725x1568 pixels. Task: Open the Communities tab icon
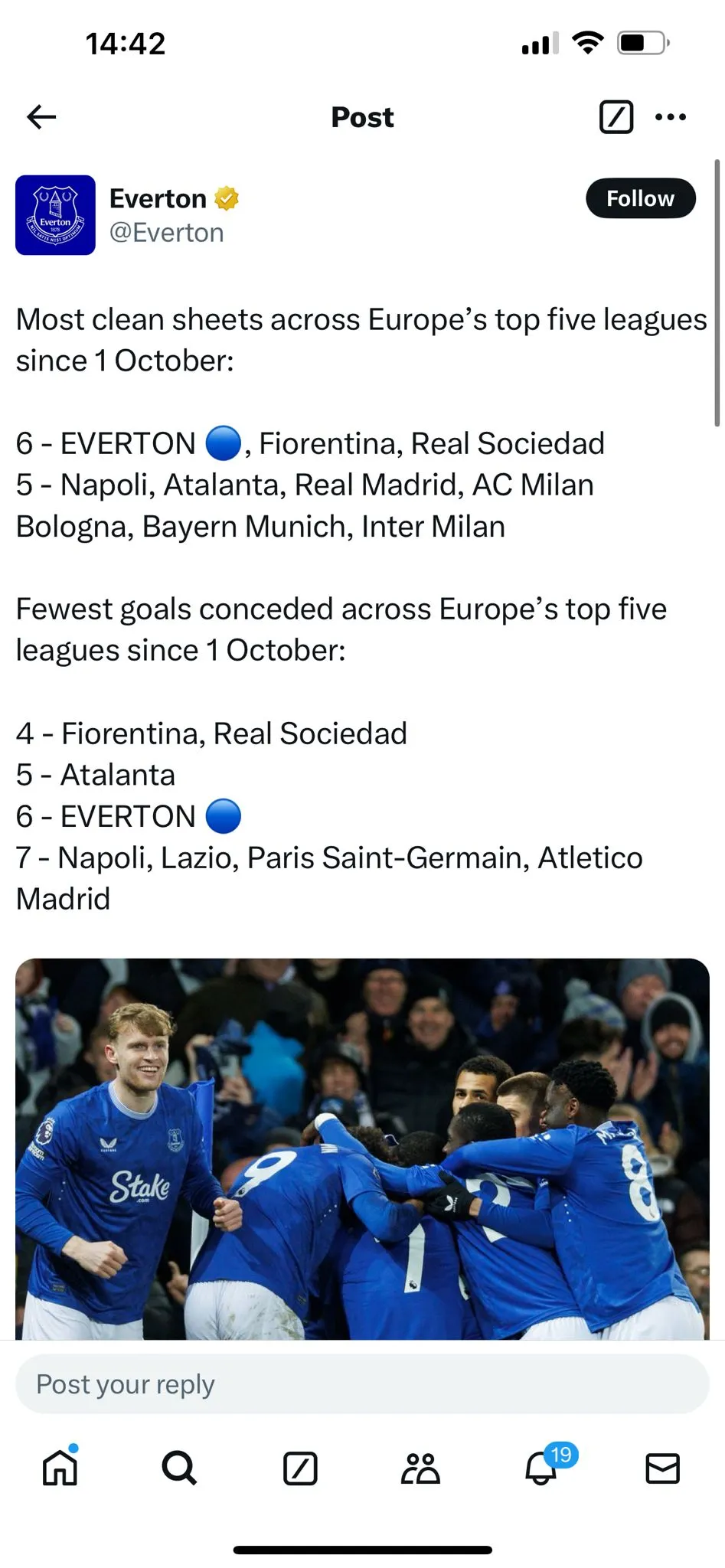pos(420,1468)
